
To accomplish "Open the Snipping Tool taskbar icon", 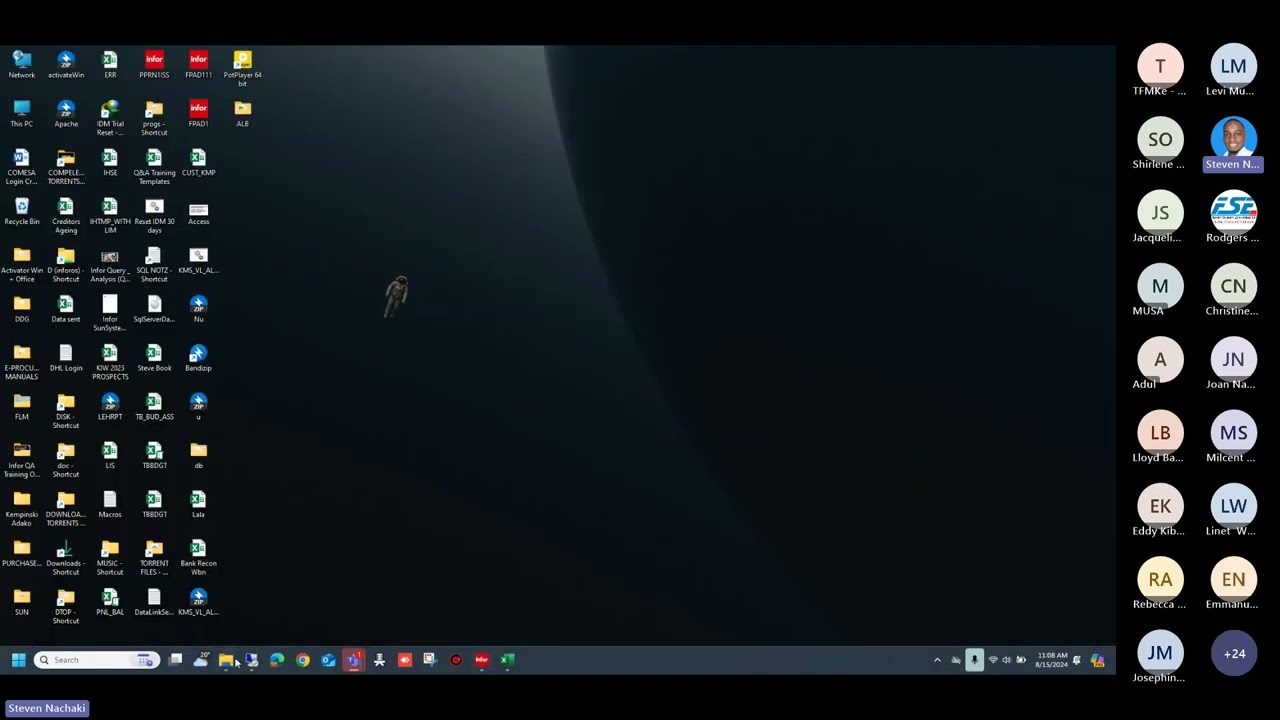I will point(430,660).
